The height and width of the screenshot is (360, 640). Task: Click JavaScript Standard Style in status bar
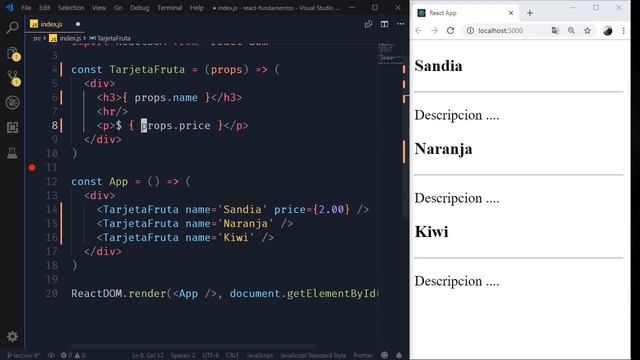(313, 356)
